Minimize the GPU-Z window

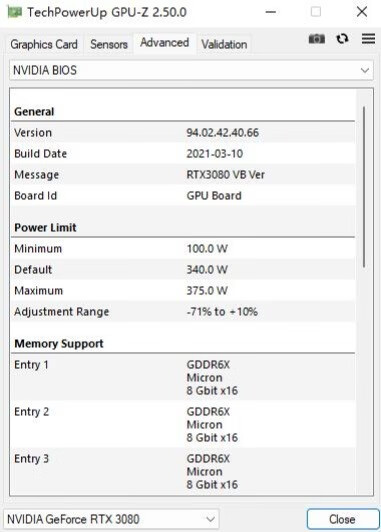[x=270, y=12]
